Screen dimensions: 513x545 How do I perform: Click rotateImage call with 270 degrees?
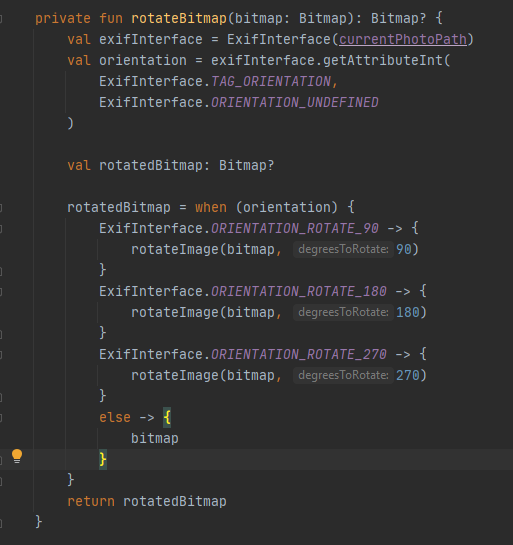pos(175,375)
